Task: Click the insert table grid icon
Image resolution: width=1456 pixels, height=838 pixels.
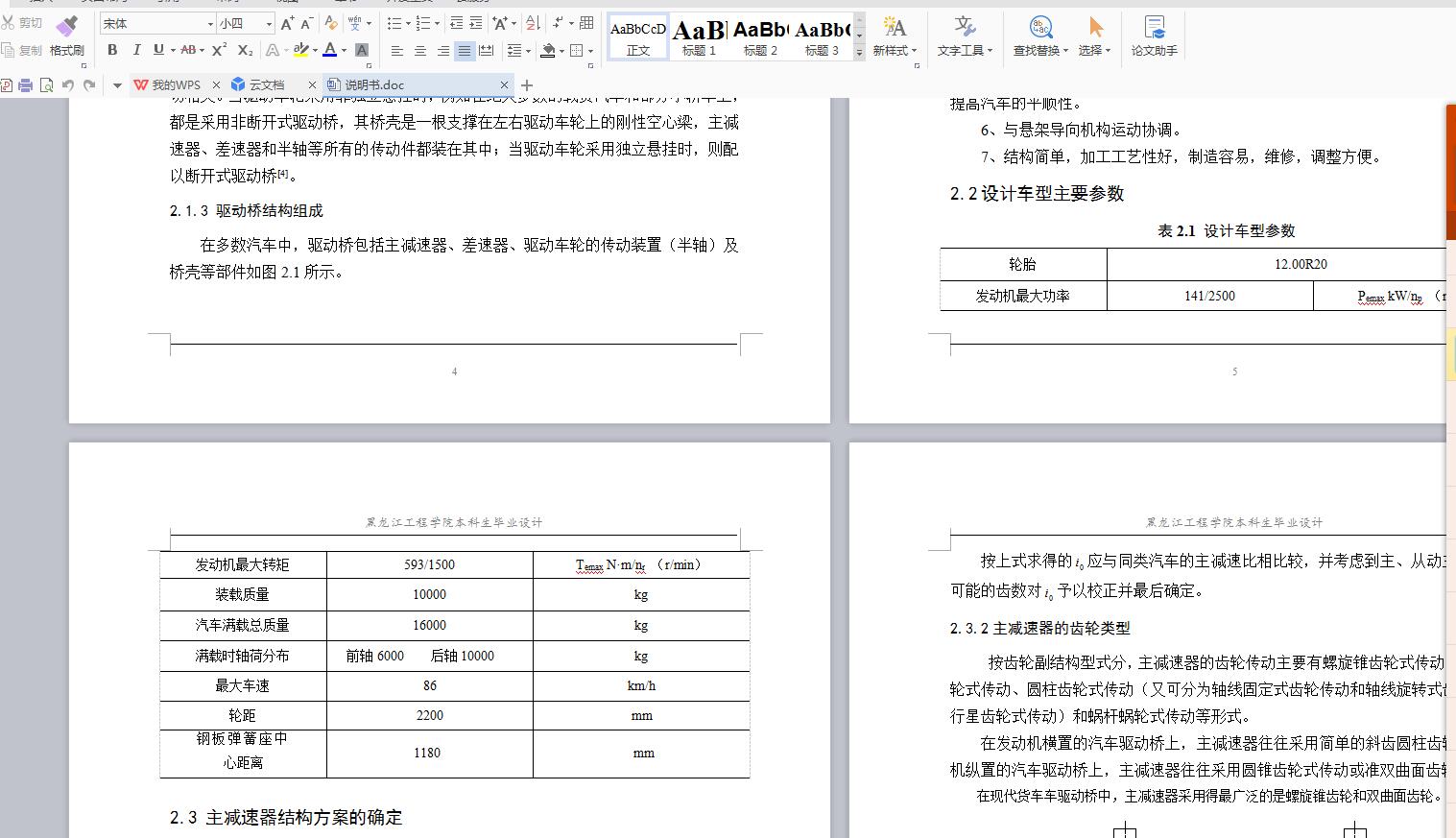Action: coord(586,23)
